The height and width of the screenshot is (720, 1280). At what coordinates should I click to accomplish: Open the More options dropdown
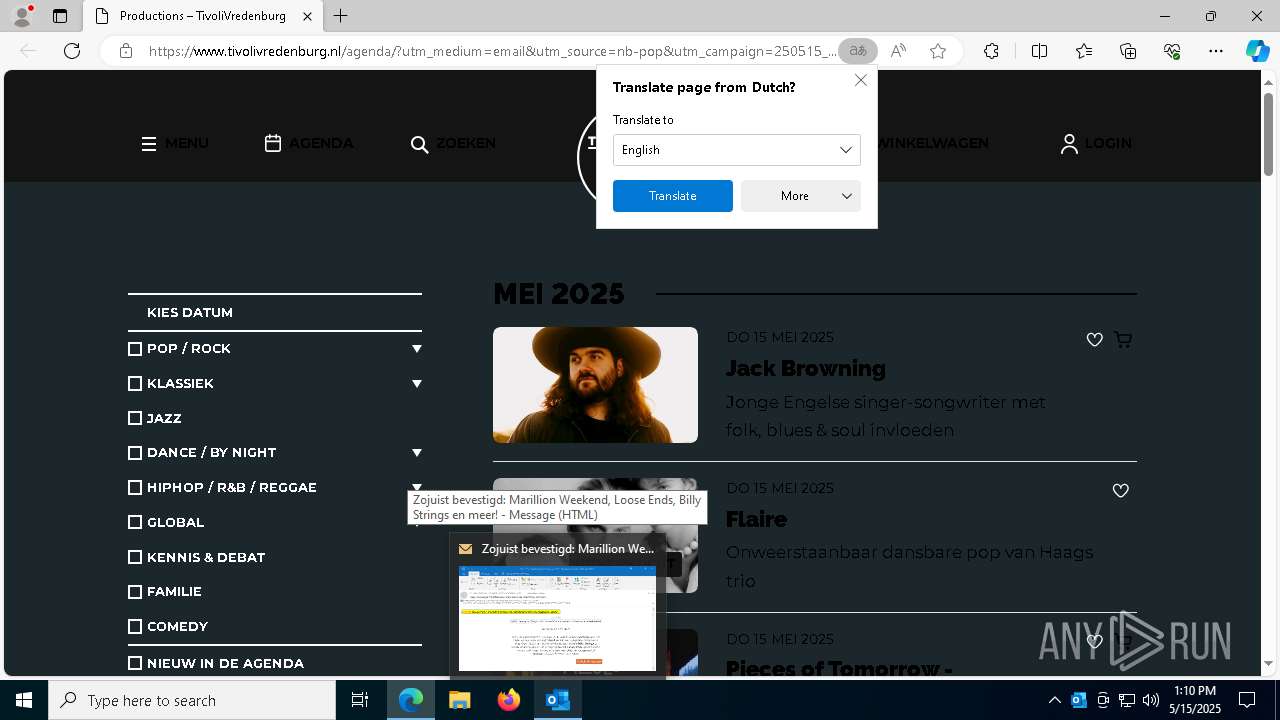click(x=801, y=196)
